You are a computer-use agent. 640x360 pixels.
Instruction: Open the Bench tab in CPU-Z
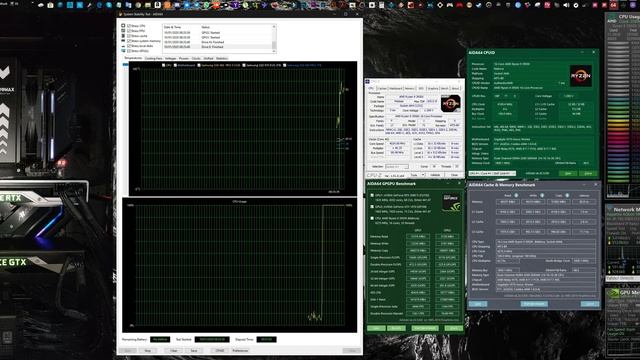point(445,88)
